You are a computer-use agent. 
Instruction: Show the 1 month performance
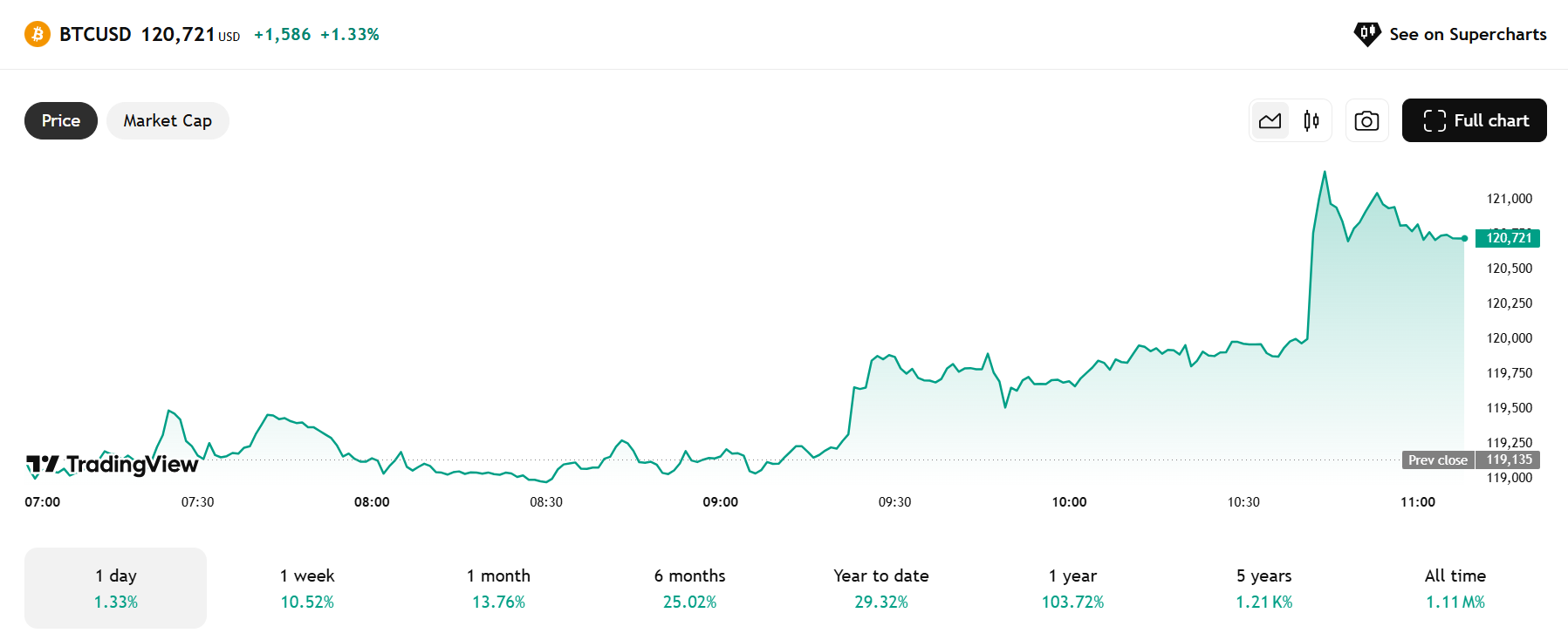pyautogui.click(x=498, y=588)
